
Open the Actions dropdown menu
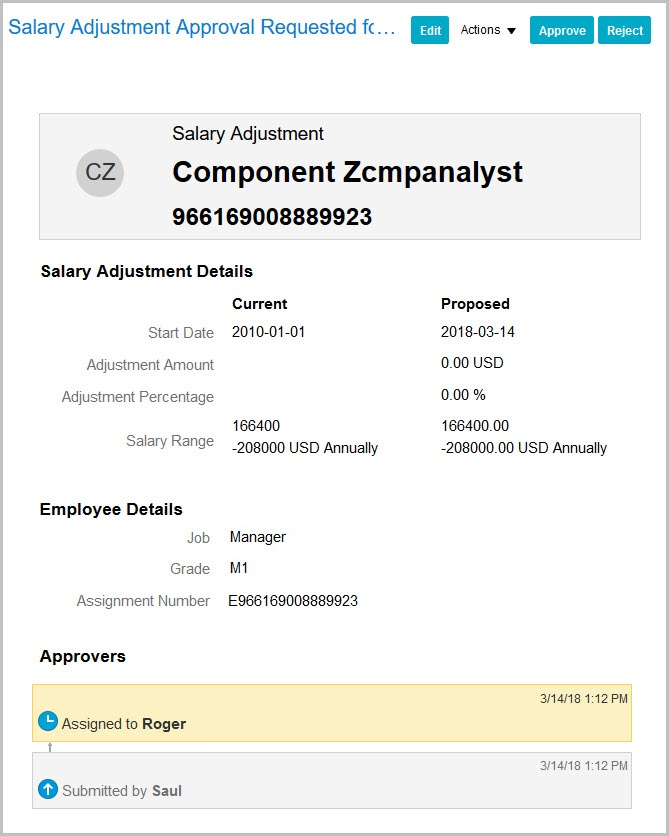click(x=488, y=30)
